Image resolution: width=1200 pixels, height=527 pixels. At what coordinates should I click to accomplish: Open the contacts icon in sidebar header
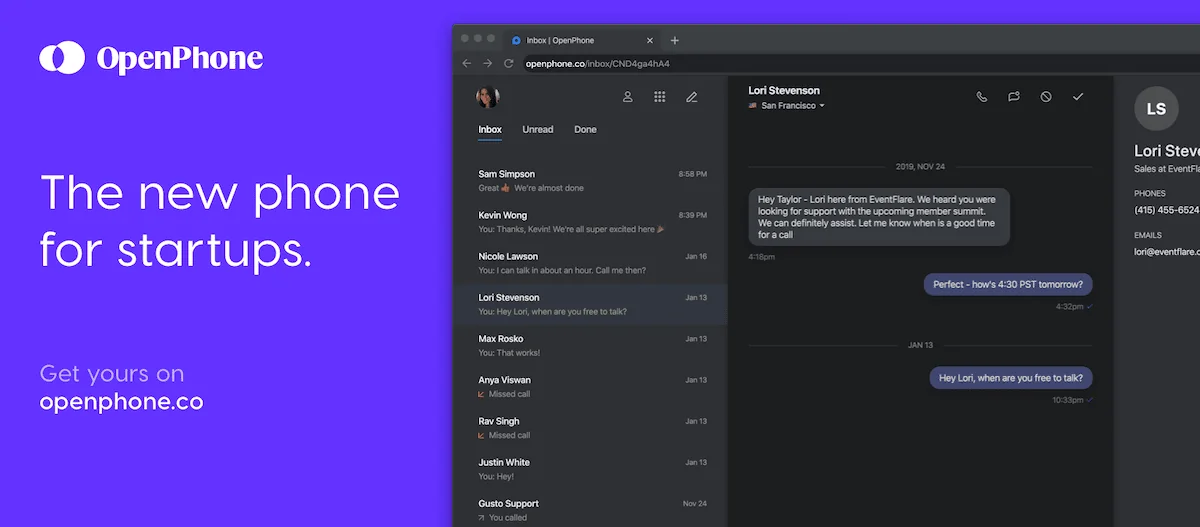tap(628, 97)
